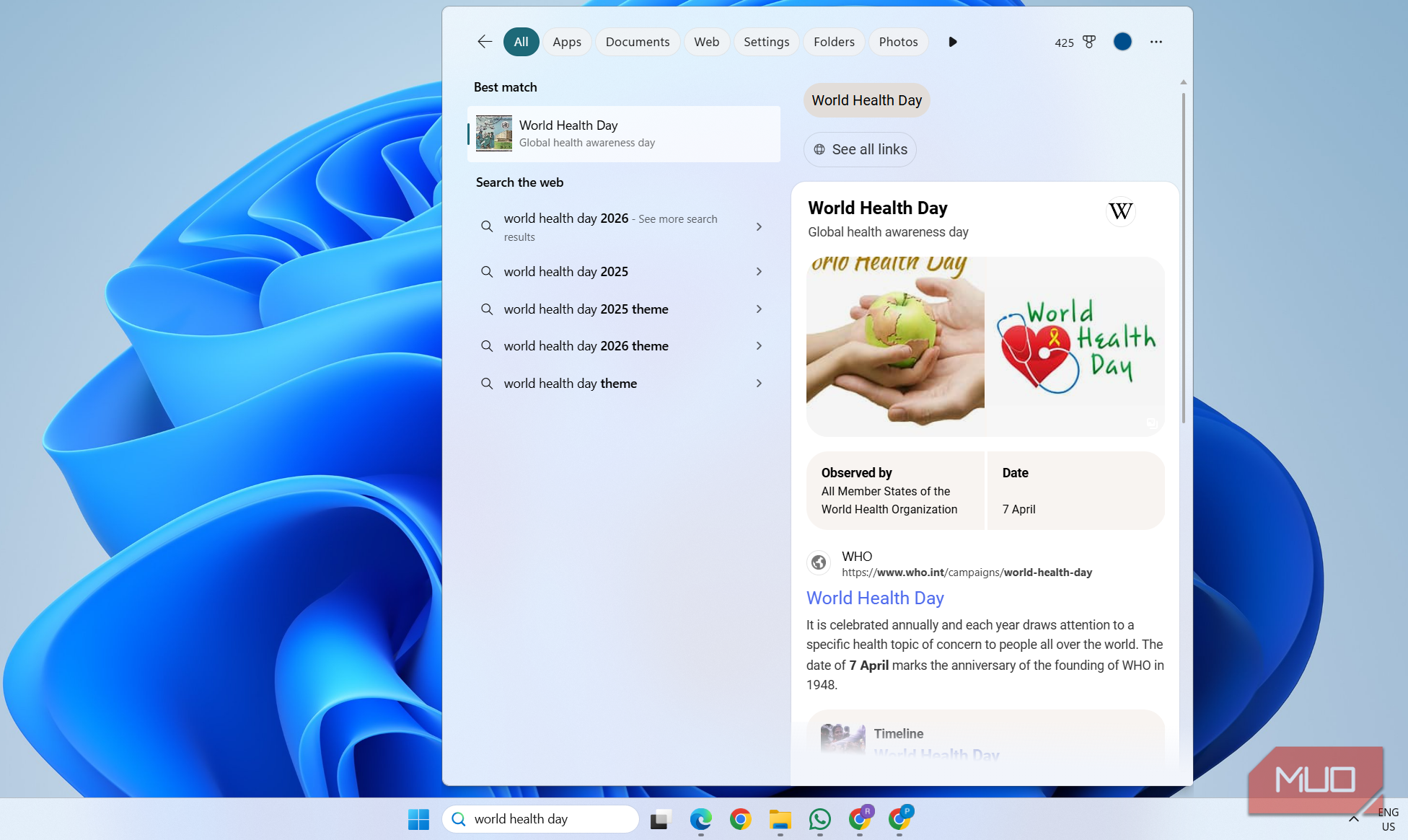Viewport: 1408px width, 840px height.
Task: Open the www.who.int campaigns URL
Action: tap(967, 572)
